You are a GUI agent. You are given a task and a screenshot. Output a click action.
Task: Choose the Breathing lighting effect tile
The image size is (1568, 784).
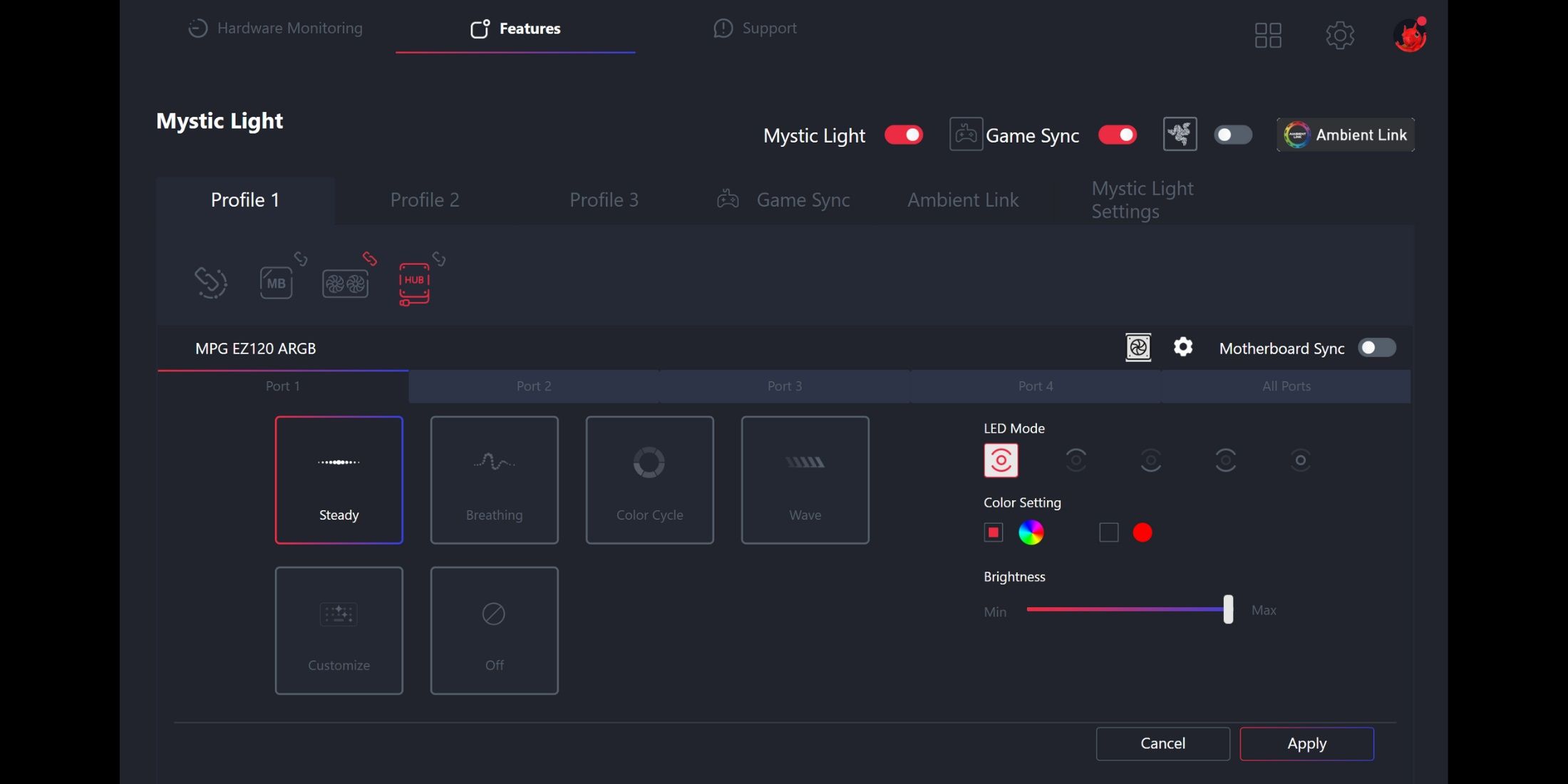click(x=494, y=480)
